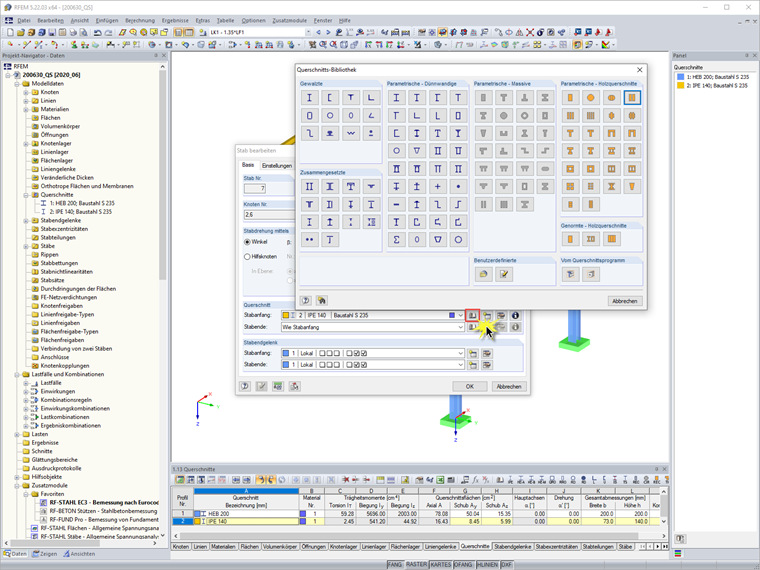The image size is (760, 570).
Task: Select Hilfsknoten radio button
Action: 247,256
